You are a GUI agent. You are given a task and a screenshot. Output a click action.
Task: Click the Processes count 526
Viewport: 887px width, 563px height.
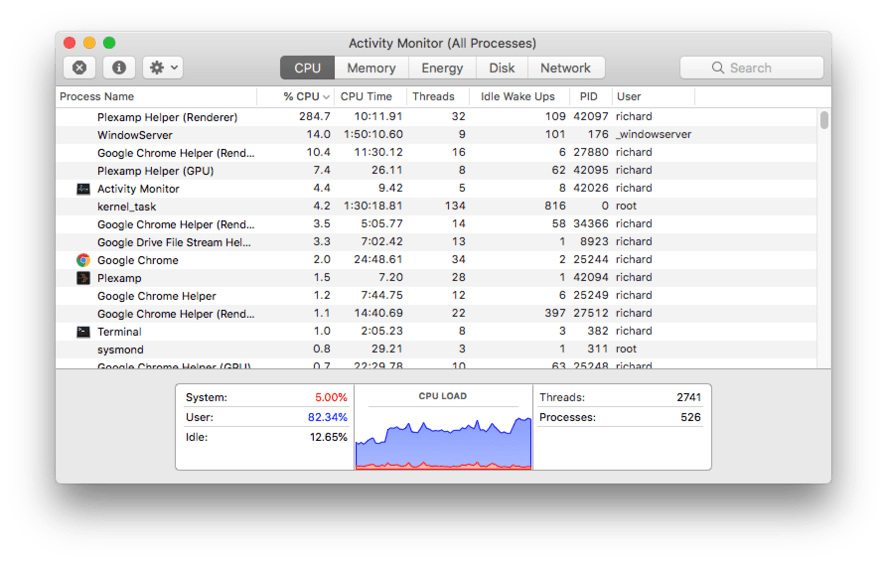(x=691, y=418)
